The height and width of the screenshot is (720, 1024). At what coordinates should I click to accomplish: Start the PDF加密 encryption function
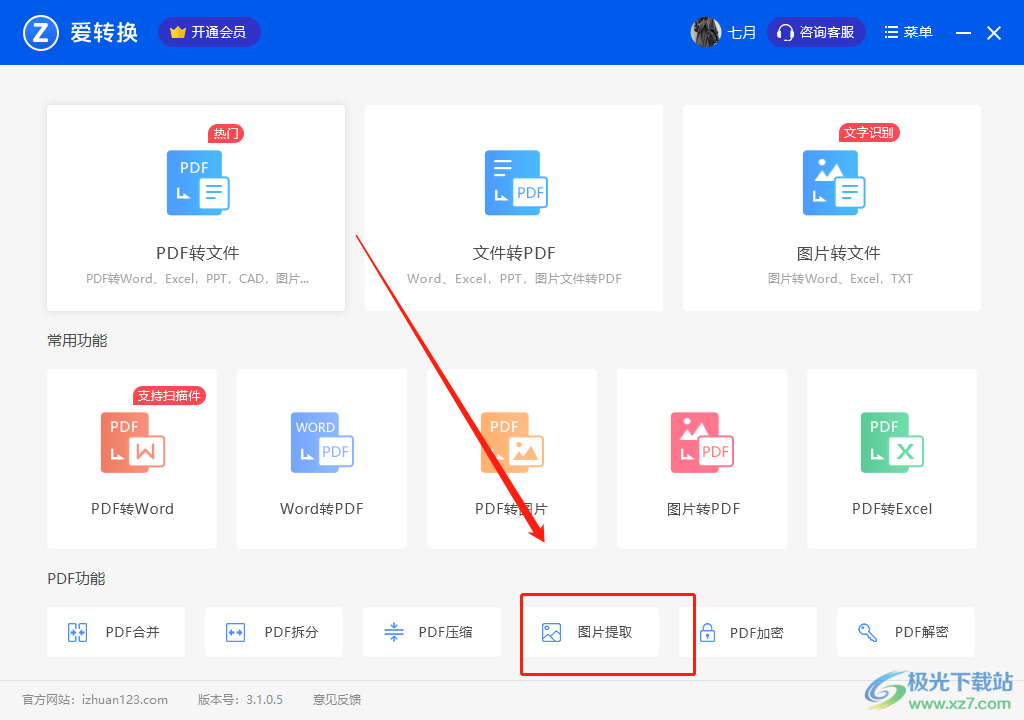(x=747, y=632)
